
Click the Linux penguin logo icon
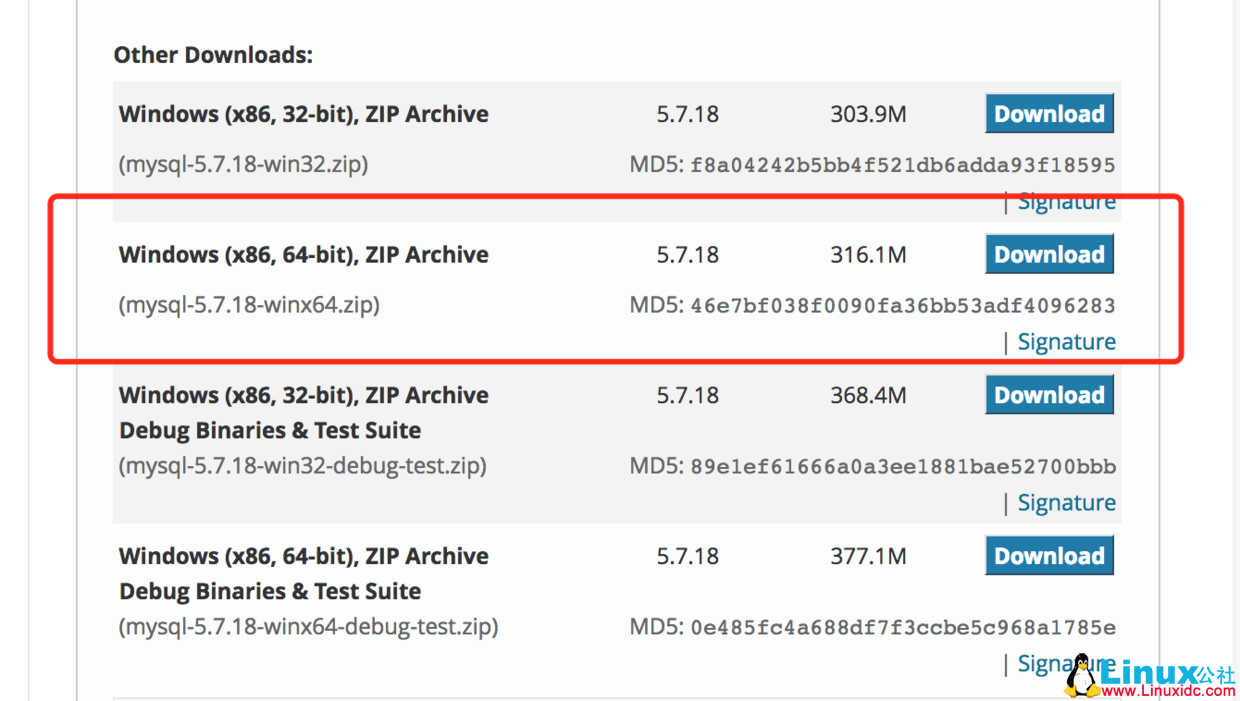[x=1082, y=676]
